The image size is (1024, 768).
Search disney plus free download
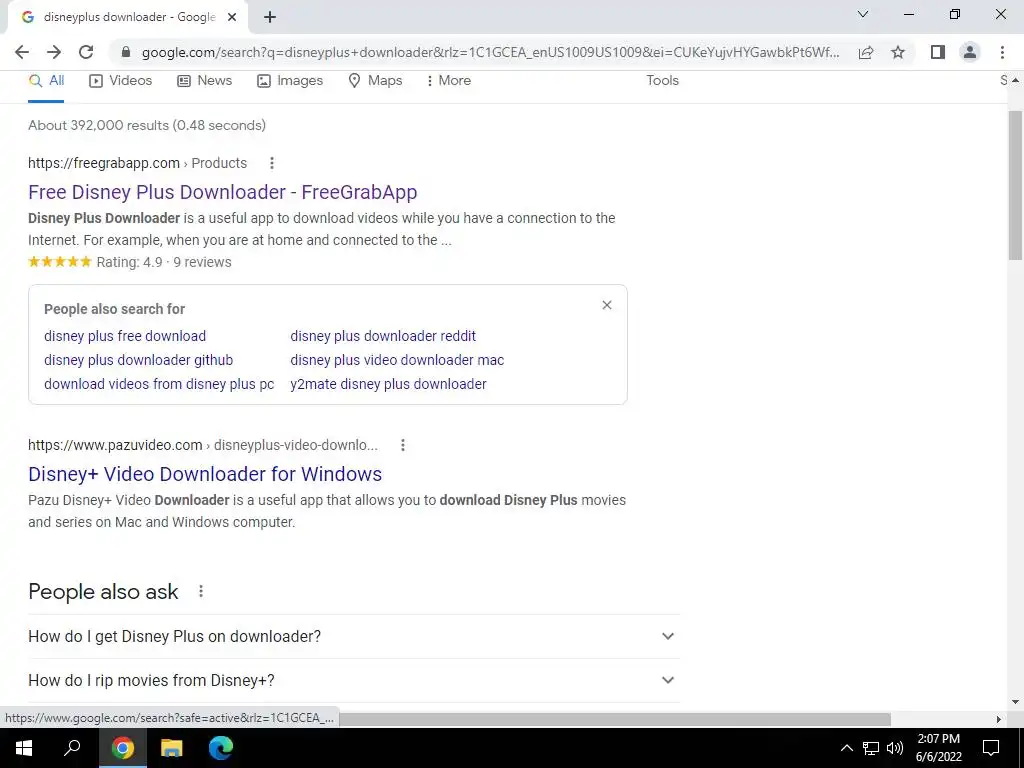125,336
